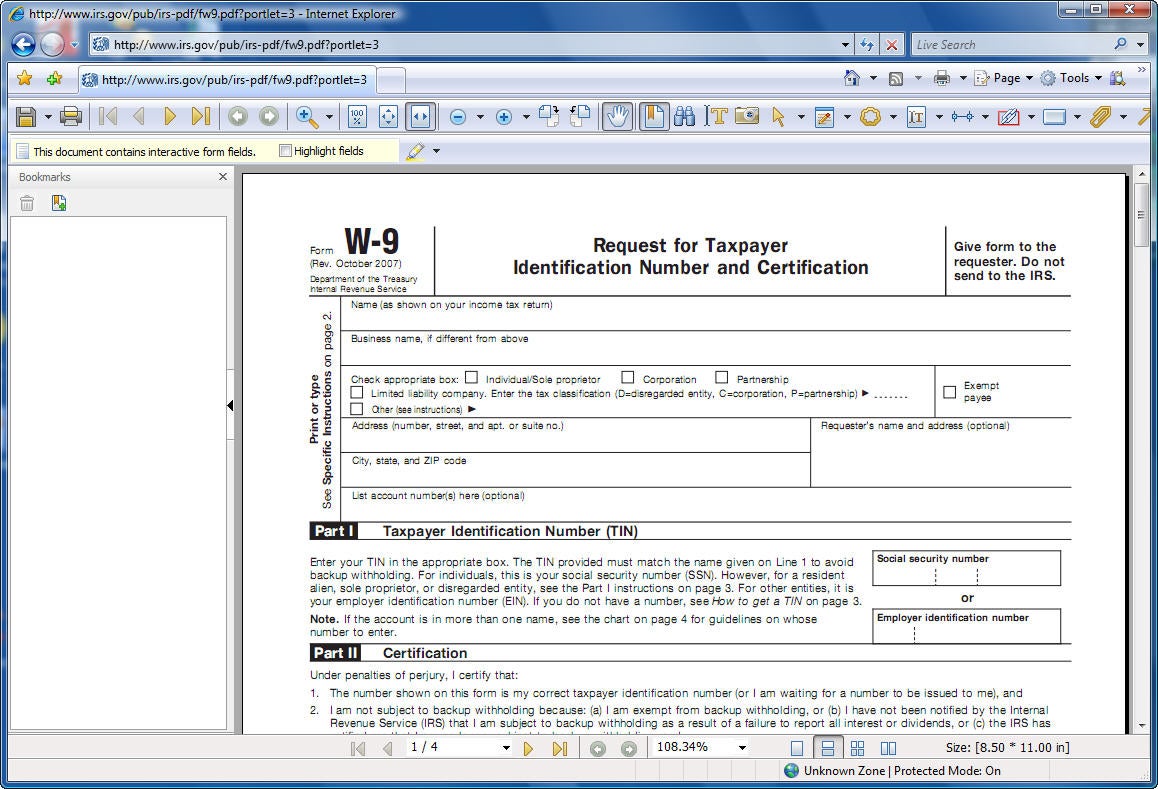Expand the Zoom In tool dropdown arrow

(329, 117)
